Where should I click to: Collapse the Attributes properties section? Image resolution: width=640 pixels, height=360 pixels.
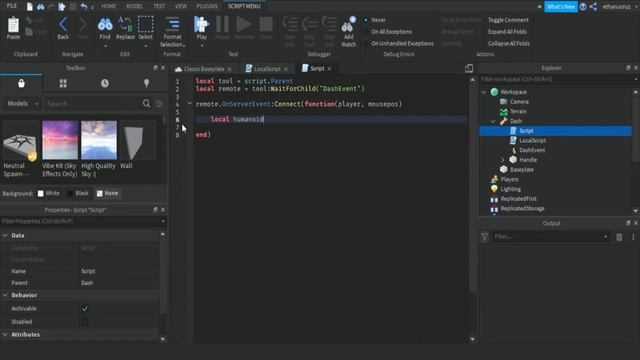tap(5, 335)
